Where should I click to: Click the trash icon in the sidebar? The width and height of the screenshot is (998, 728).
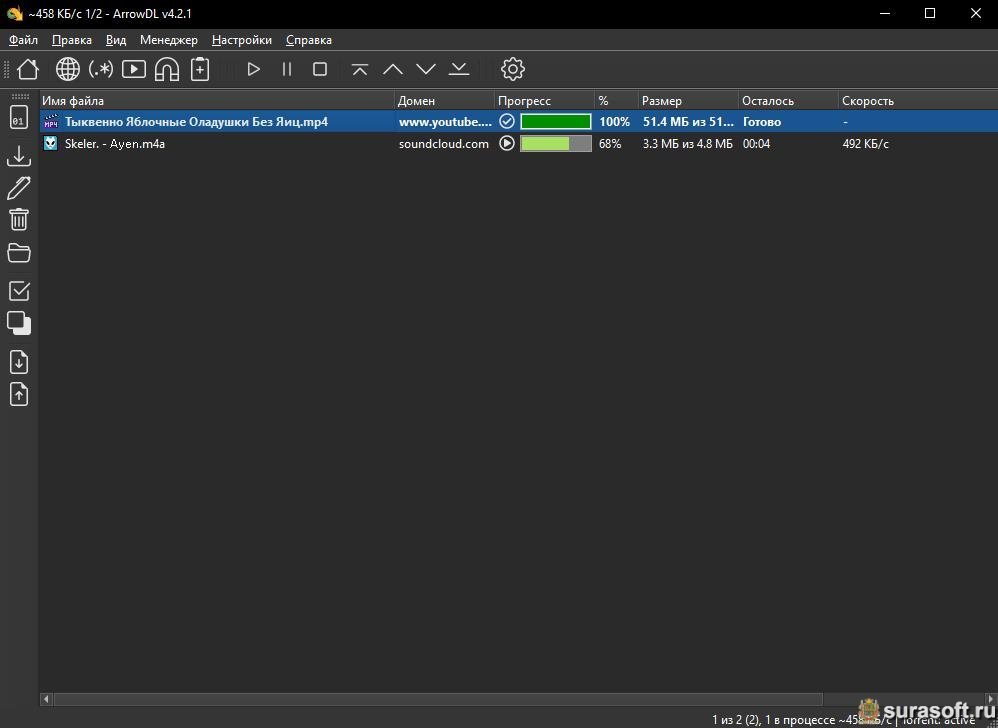(19, 220)
